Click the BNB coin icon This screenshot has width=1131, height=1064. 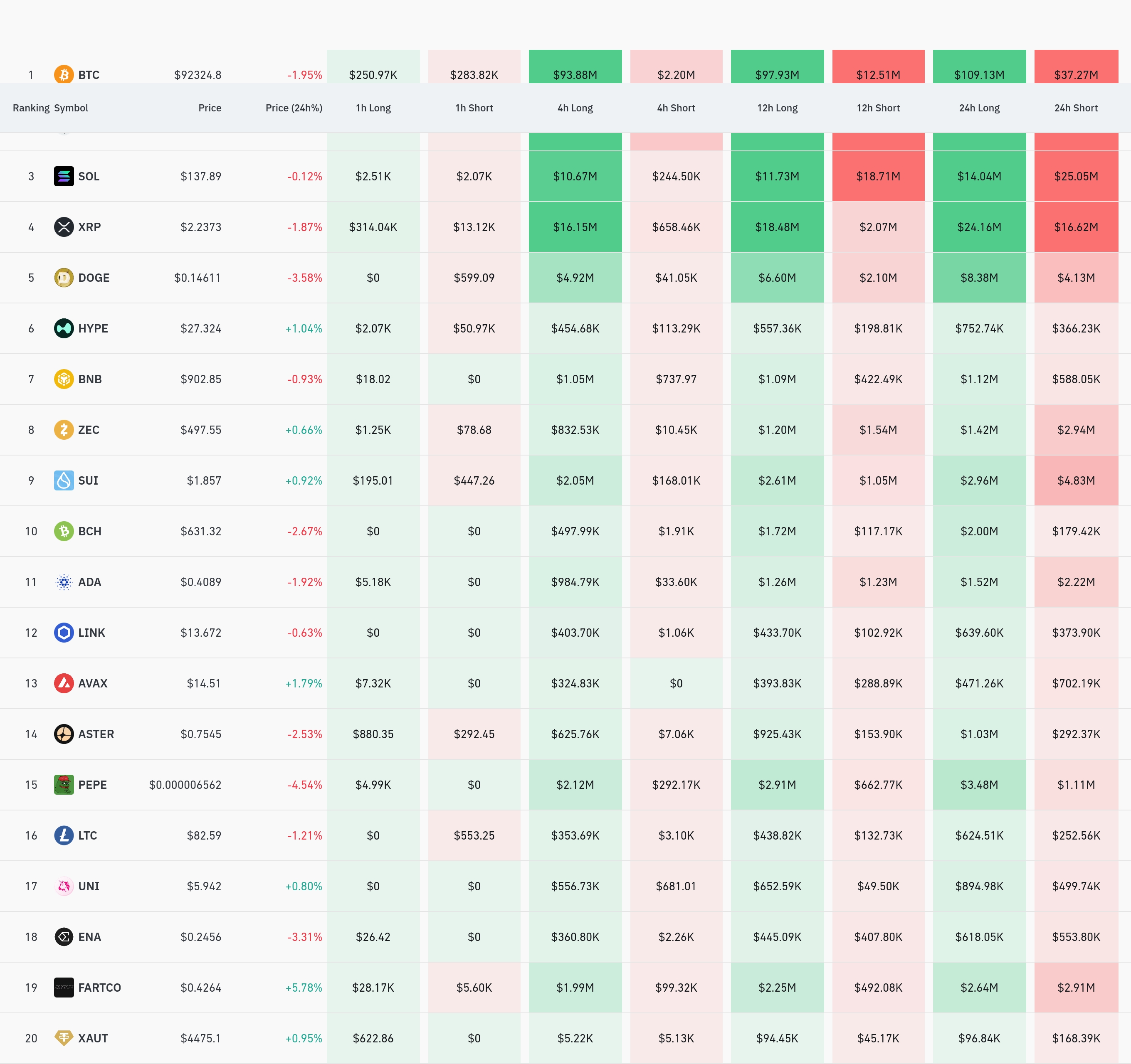pos(64,379)
